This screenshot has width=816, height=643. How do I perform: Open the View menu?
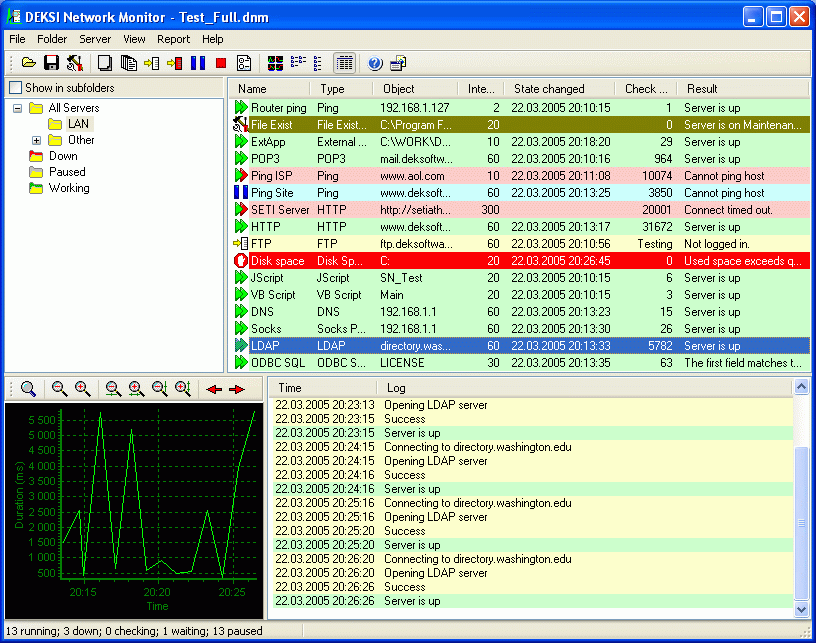click(134, 39)
